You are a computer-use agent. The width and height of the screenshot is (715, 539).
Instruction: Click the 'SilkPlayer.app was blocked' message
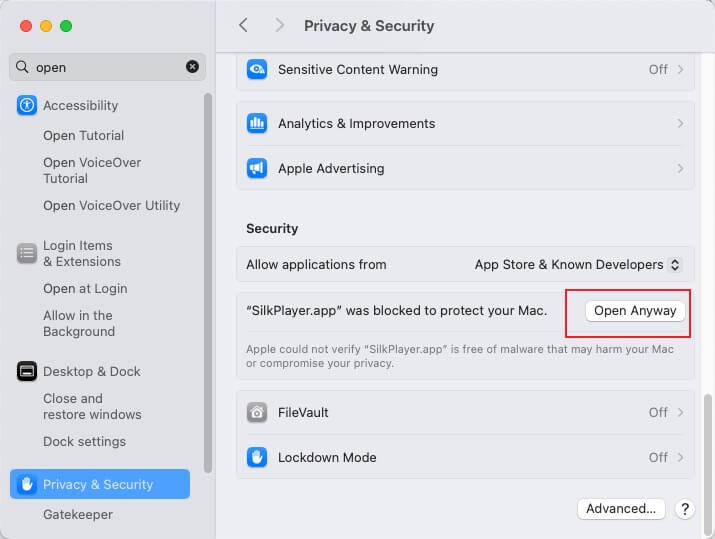tap(396, 311)
